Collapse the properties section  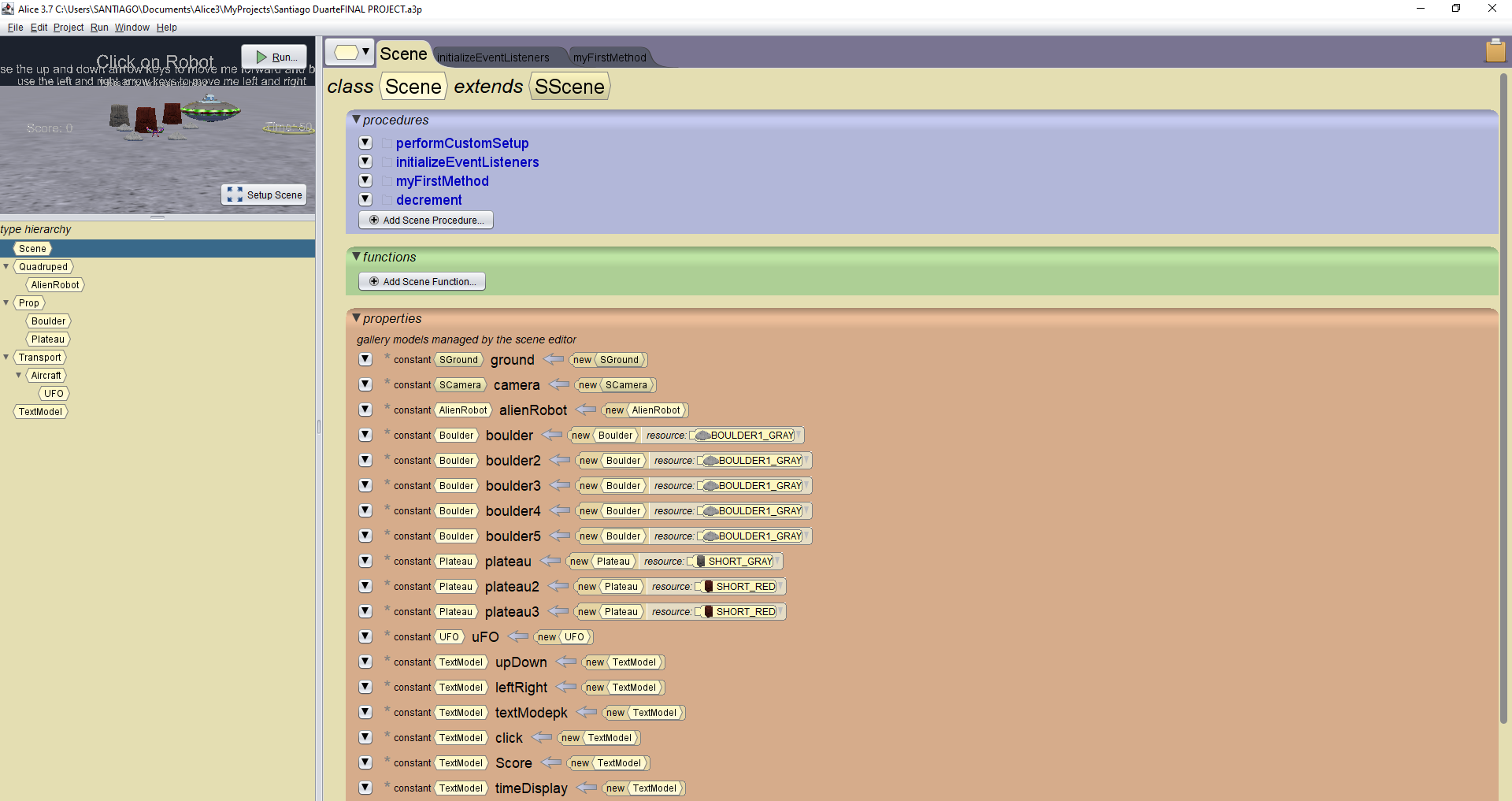357,318
